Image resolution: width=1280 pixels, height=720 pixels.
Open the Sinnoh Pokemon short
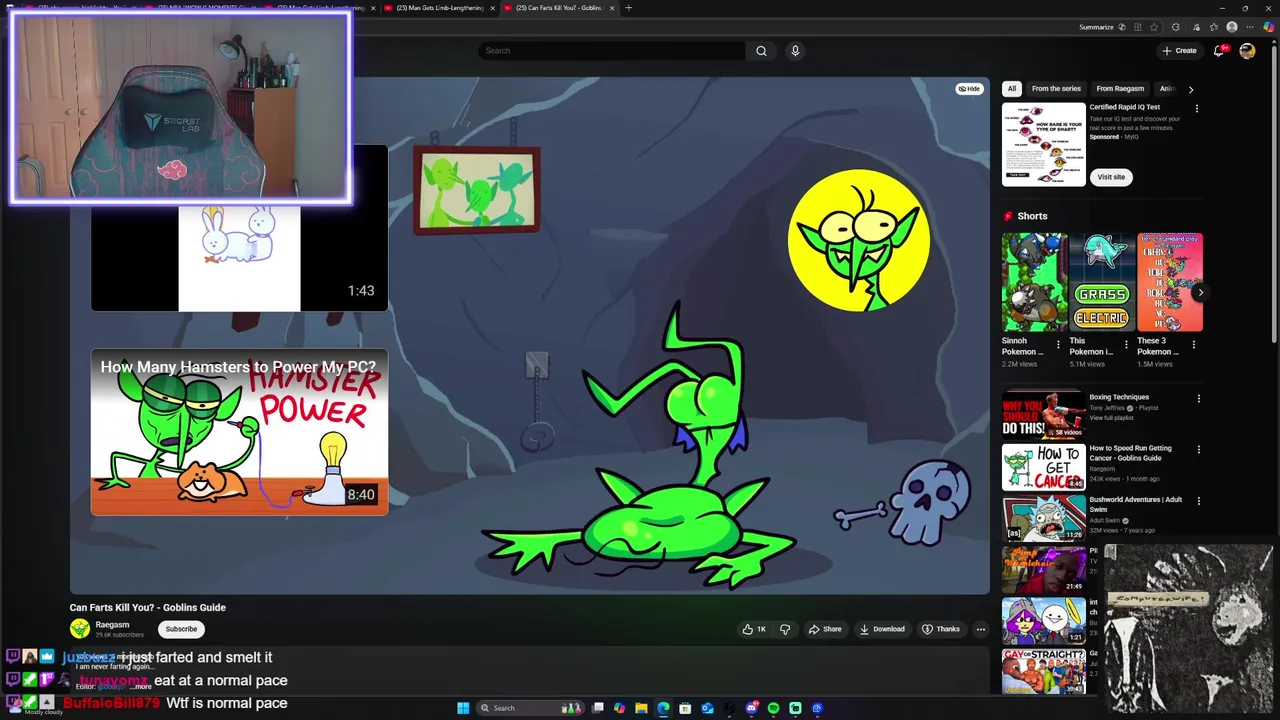point(1035,282)
